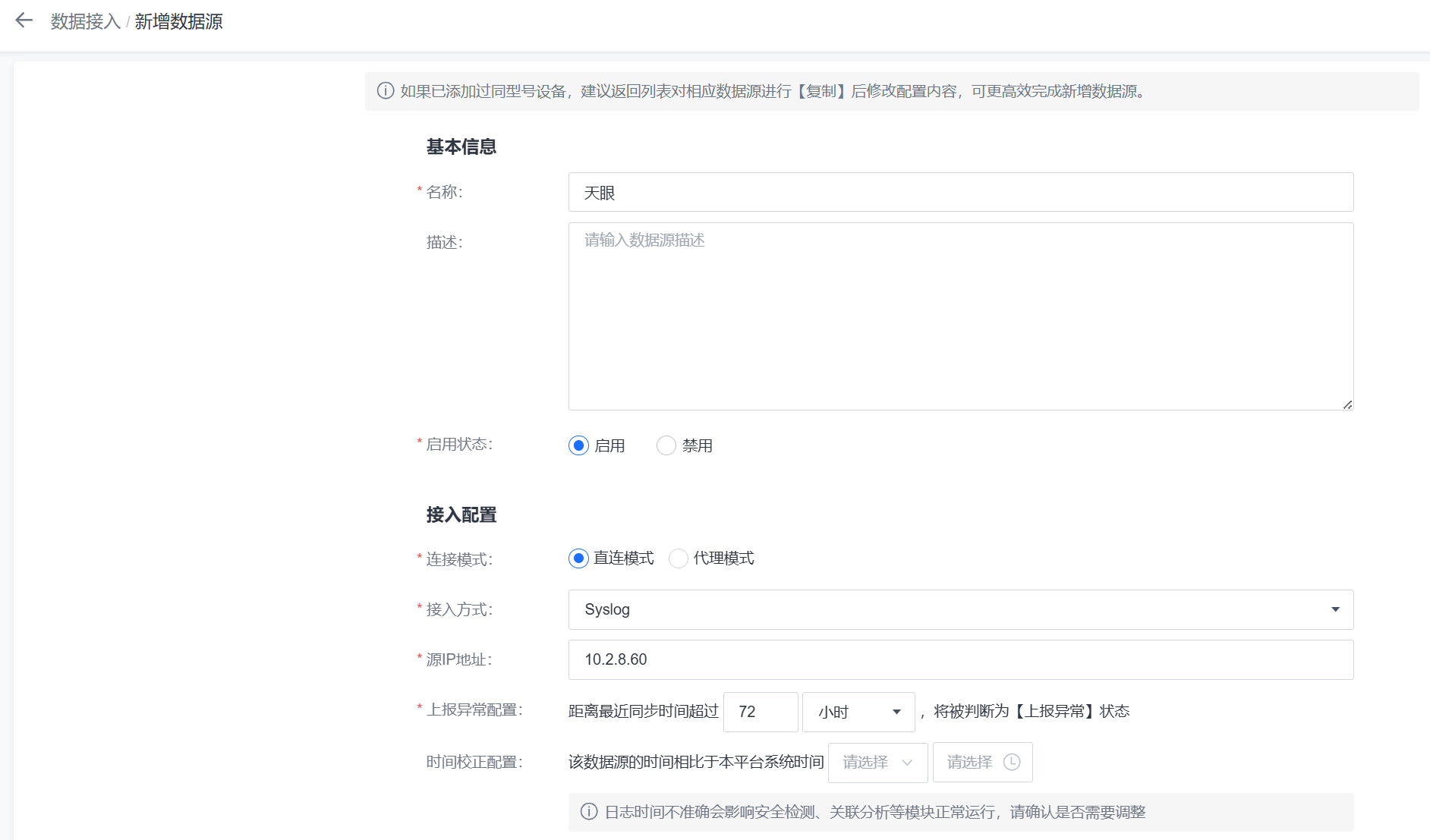The width and height of the screenshot is (1430, 840).
Task: Click the back arrow icon
Action: [x=24, y=20]
